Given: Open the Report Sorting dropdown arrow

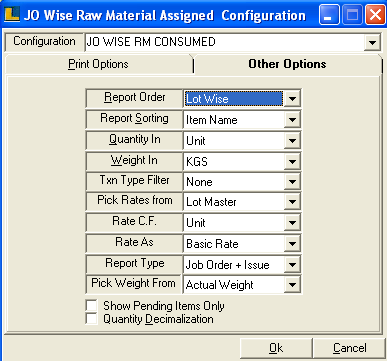Looking at the screenshot, I should 292,120.
